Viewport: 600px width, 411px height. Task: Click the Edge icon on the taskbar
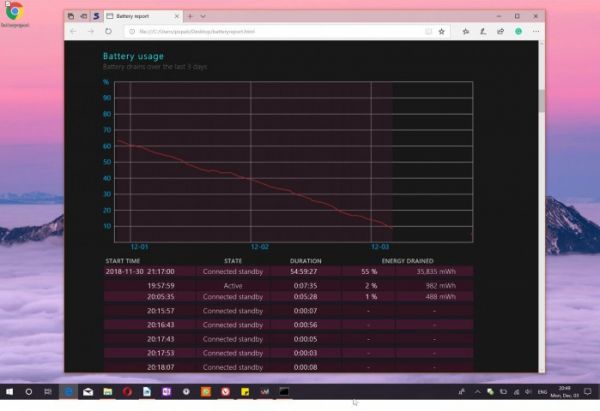pos(68,392)
